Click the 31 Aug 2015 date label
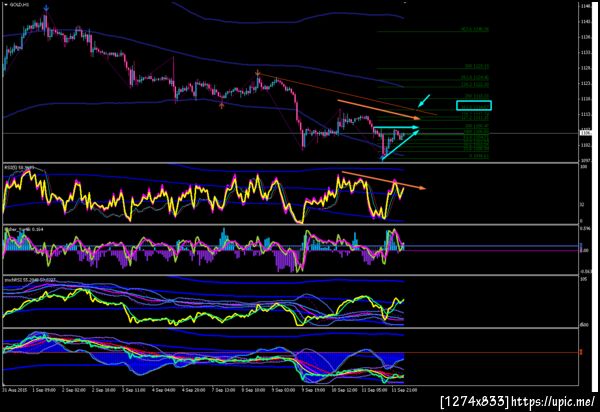 click(x=13, y=390)
